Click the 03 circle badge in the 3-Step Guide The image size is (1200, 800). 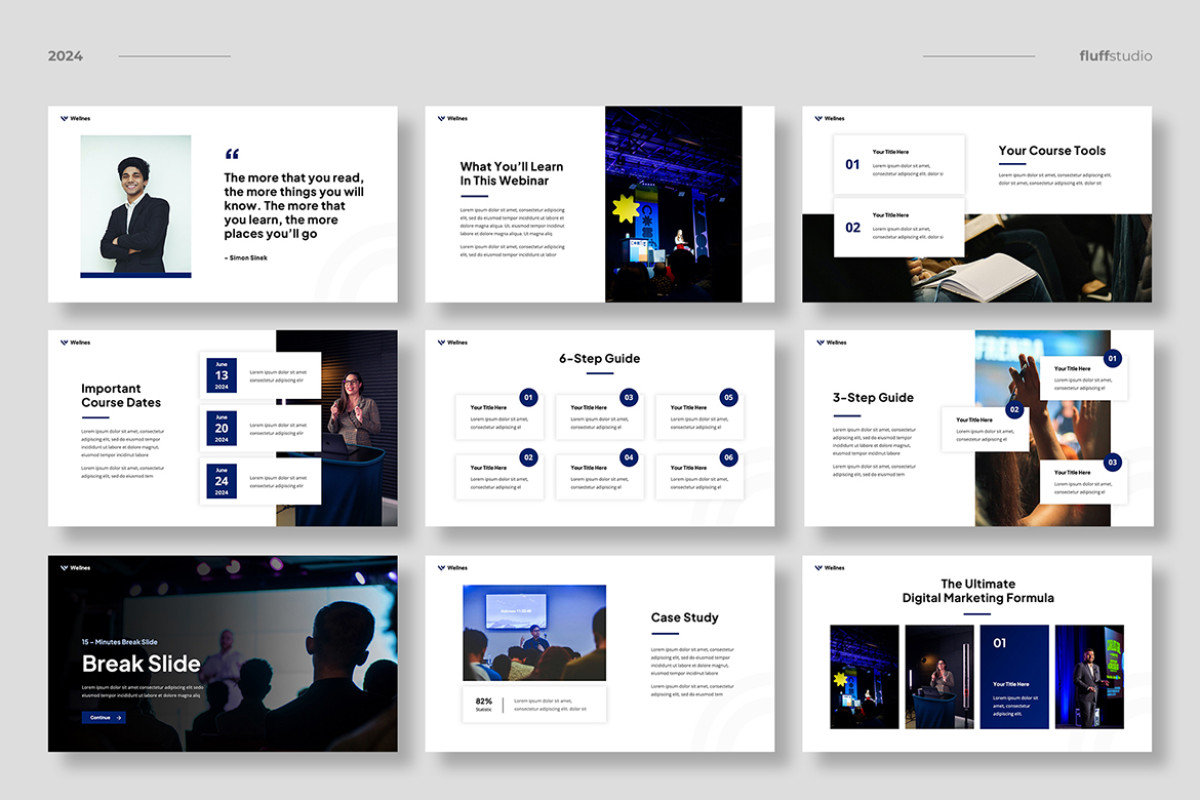point(1112,462)
